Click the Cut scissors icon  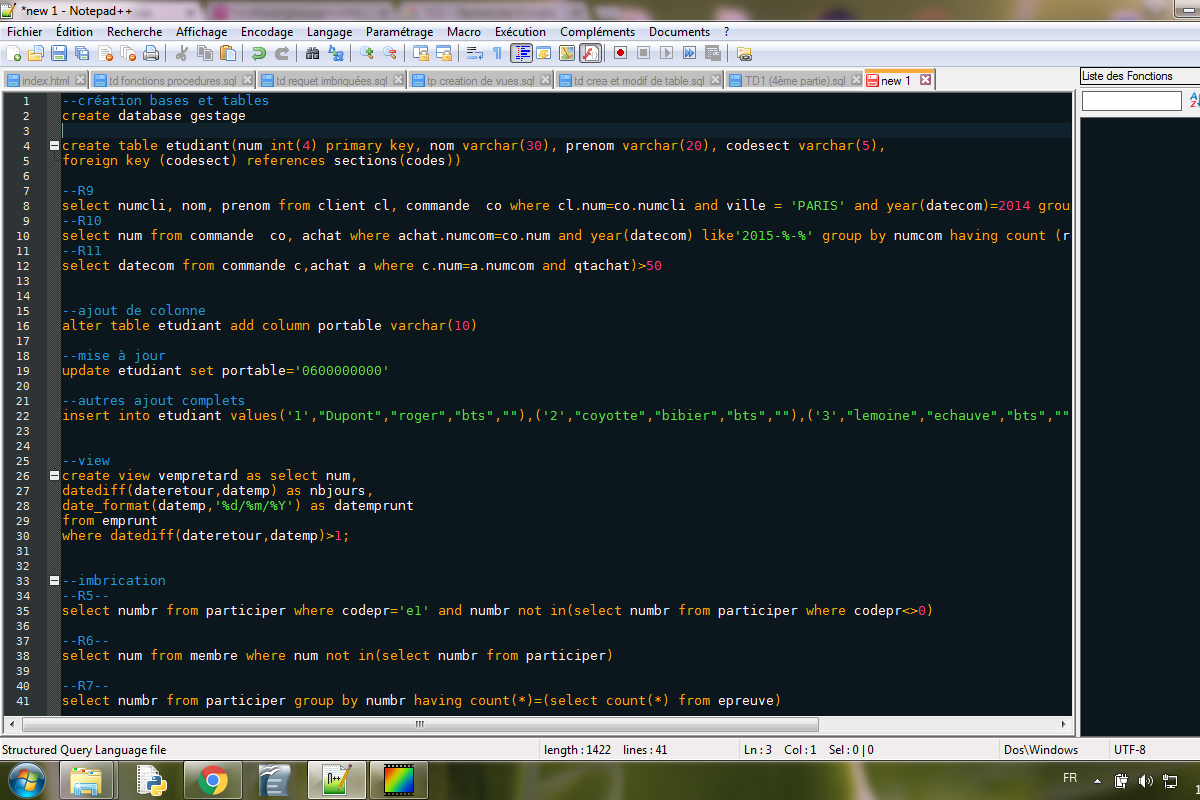pyautogui.click(x=182, y=53)
